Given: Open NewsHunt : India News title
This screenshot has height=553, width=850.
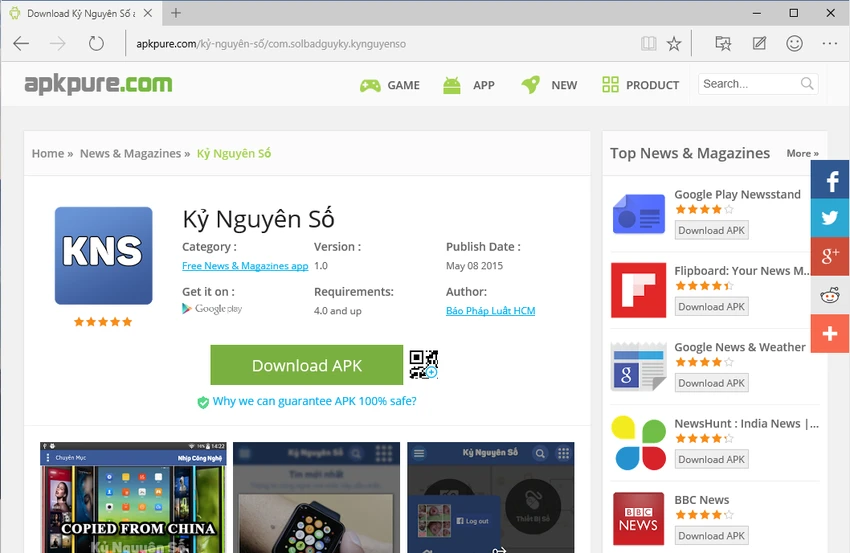Looking at the screenshot, I should (x=746, y=423).
